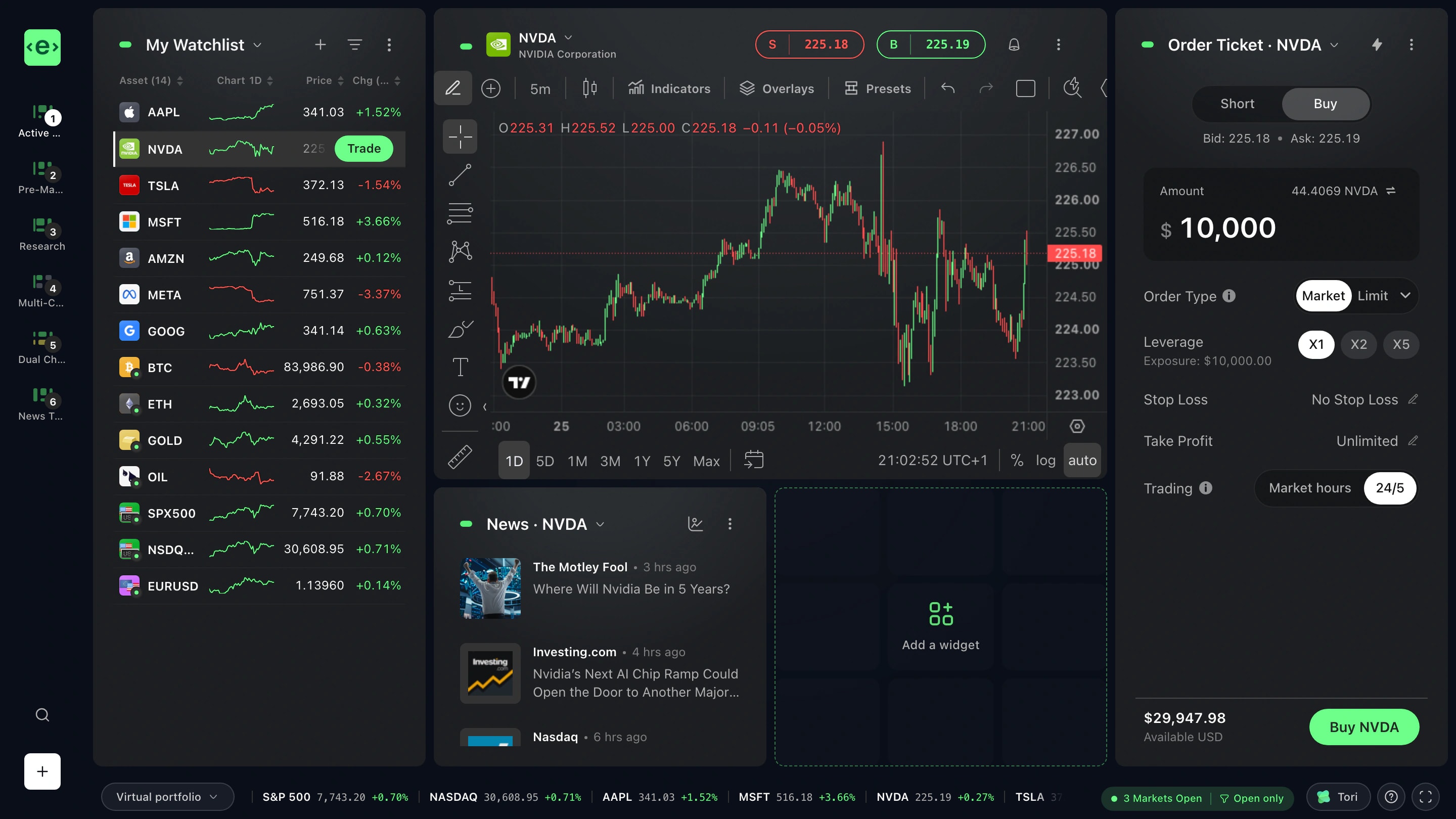Open the watchlist filter icon
Image resolution: width=1456 pixels, height=819 pixels.
pyautogui.click(x=354, y=44)
